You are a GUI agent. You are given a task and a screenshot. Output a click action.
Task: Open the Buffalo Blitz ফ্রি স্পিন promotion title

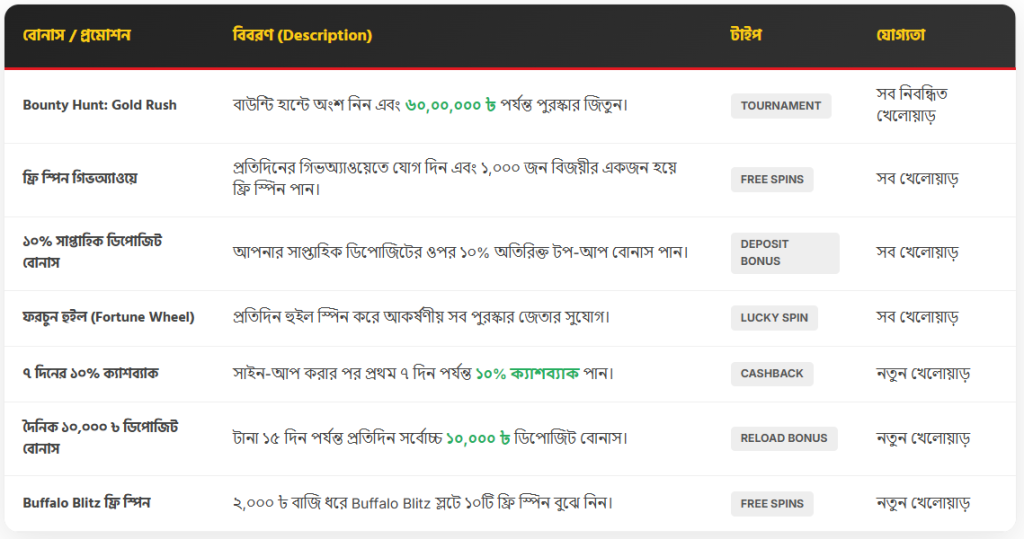coord(86,503)
